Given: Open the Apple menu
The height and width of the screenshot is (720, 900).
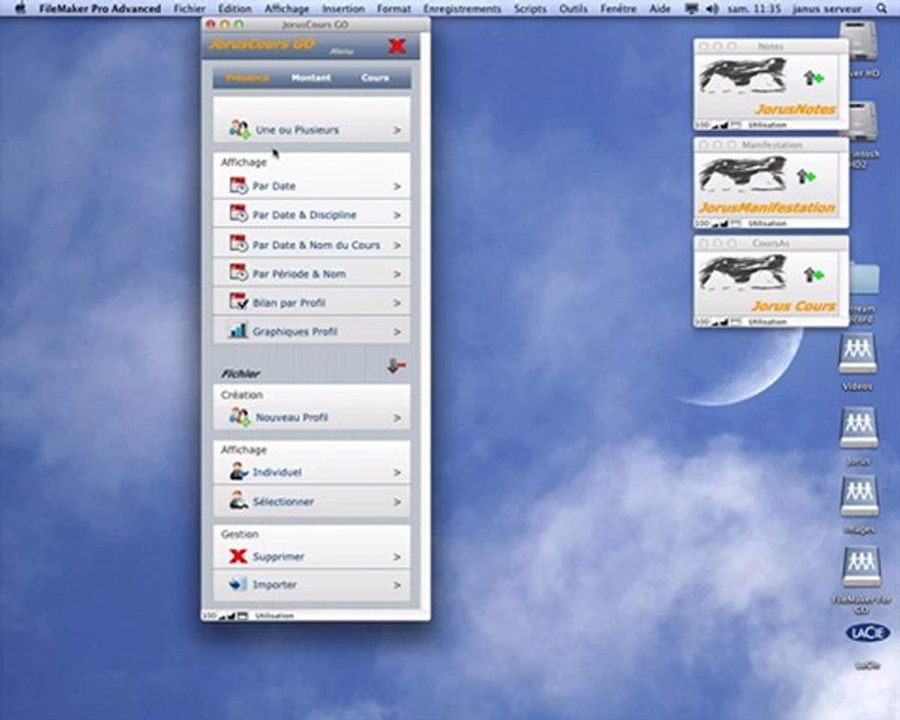Looking at the screenshot, I should click(x=19, y=8).
